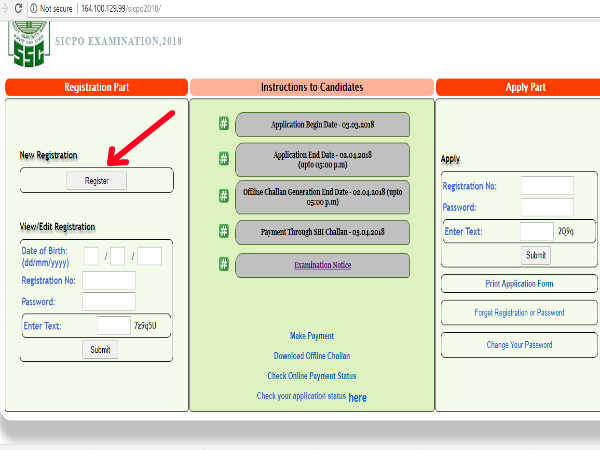Focus Password field in Apply Part

click(x=547, y=207)
